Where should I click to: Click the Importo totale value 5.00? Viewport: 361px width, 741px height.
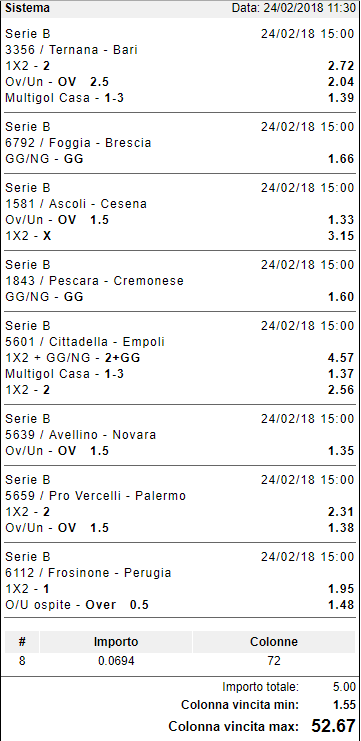click(x=344, y=686)
